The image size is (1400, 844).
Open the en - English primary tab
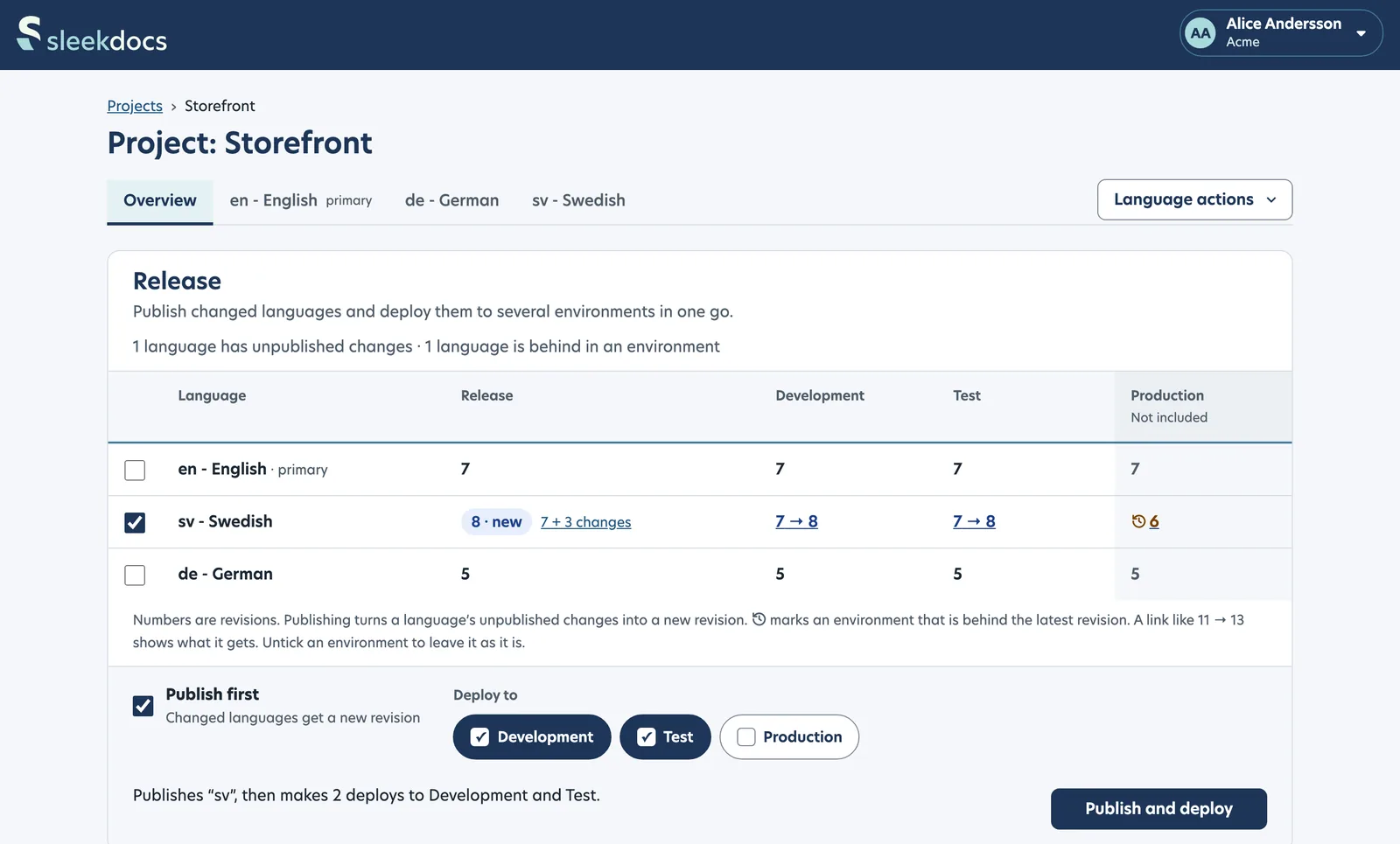pyautogui.click(x=301, y=200)
